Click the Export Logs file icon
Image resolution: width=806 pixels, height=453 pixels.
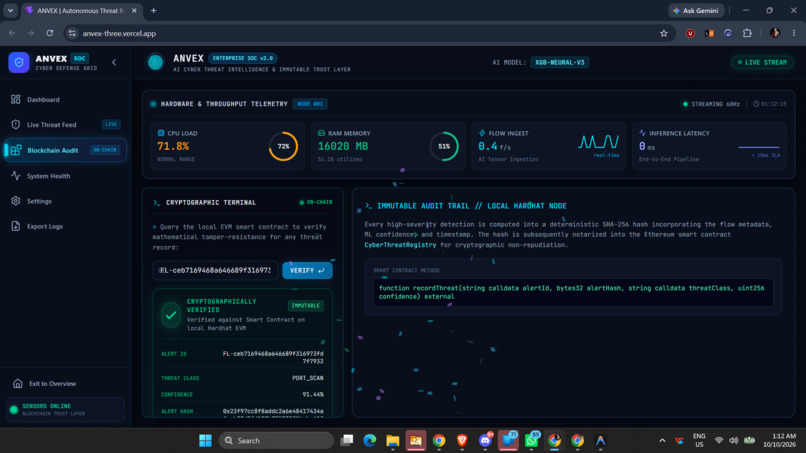16,226
